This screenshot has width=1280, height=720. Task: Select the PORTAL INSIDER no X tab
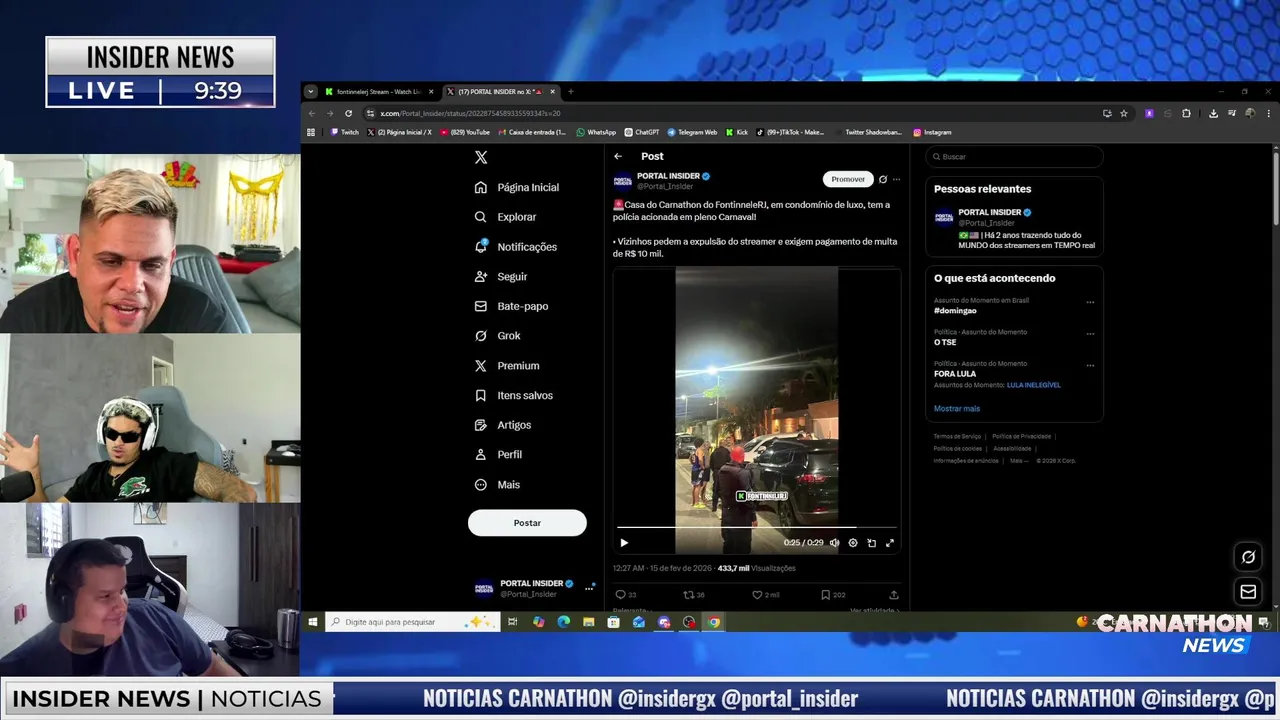(x=500, y=91)
